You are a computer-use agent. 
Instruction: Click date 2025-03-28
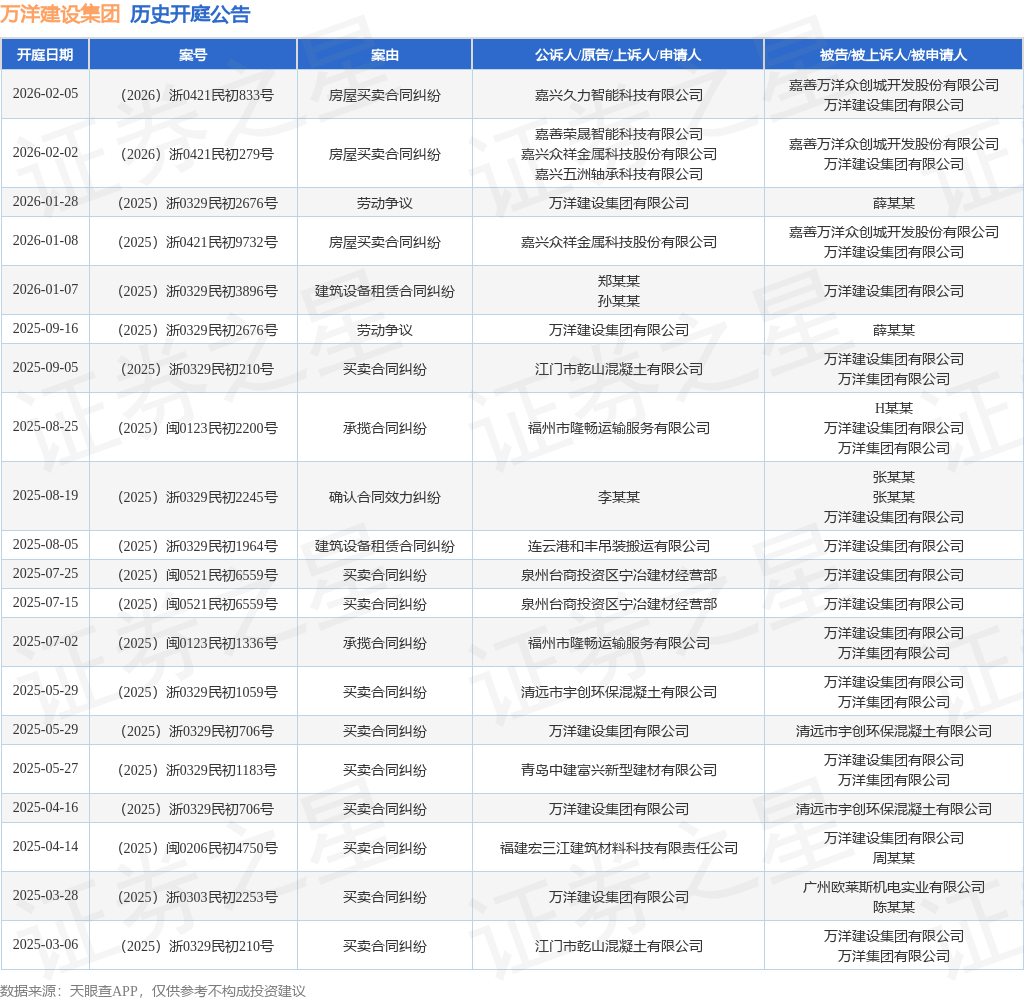pyautogui.click(x=45, y=895)
